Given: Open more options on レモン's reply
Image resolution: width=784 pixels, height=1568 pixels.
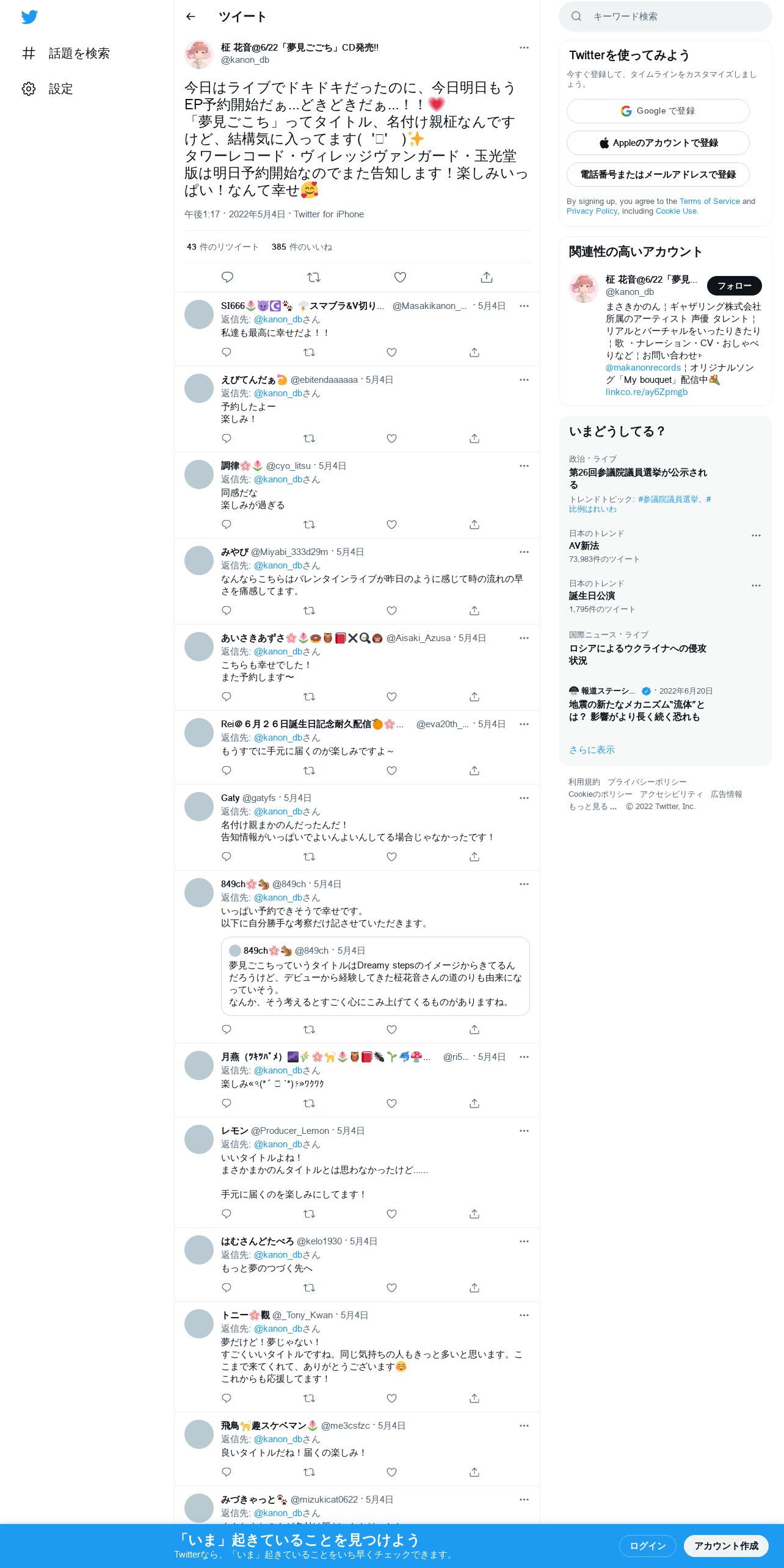Looking at the screenshot, I should (x=524, y=1131).
